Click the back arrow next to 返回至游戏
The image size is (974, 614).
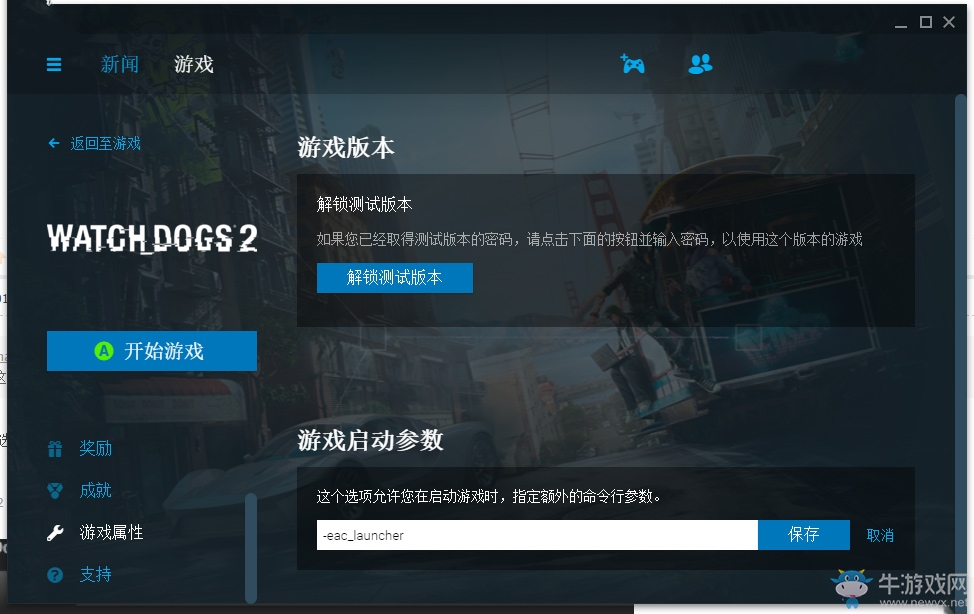(x=54, y=144)
